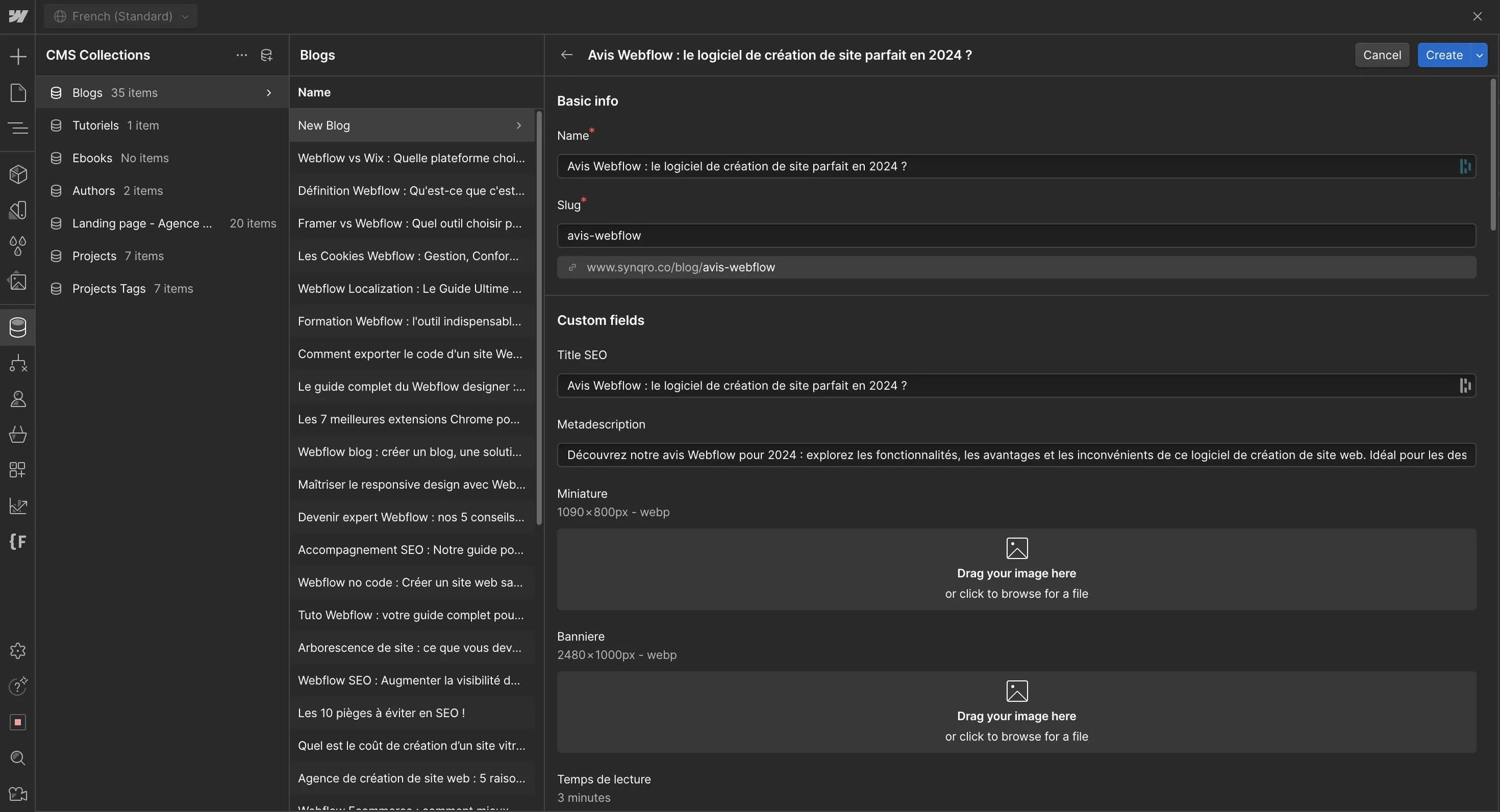Open site Settings gear icon
The image size is (1500, 812).
[x=18, y=650]
